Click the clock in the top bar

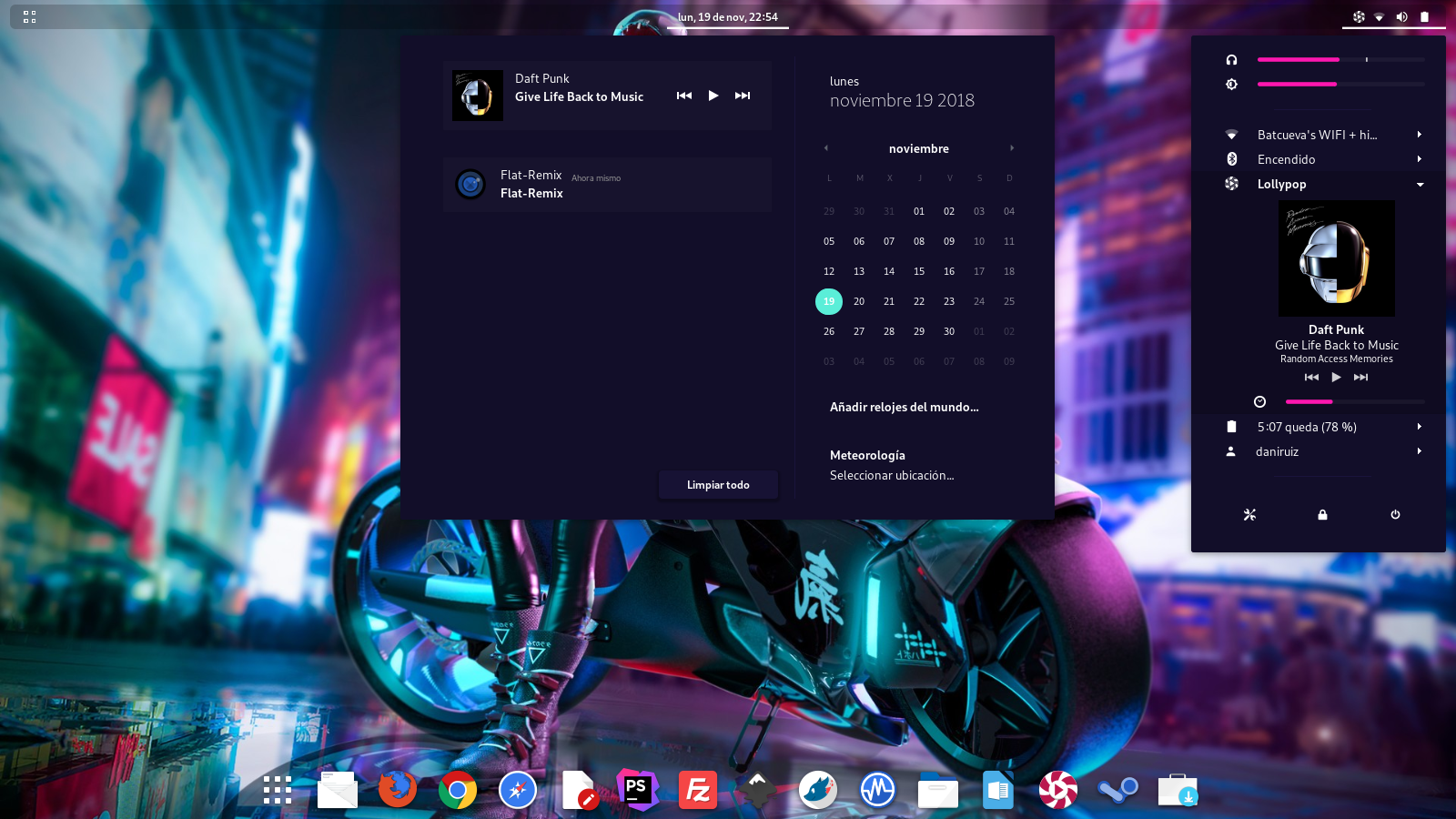[x=727, y=15]
